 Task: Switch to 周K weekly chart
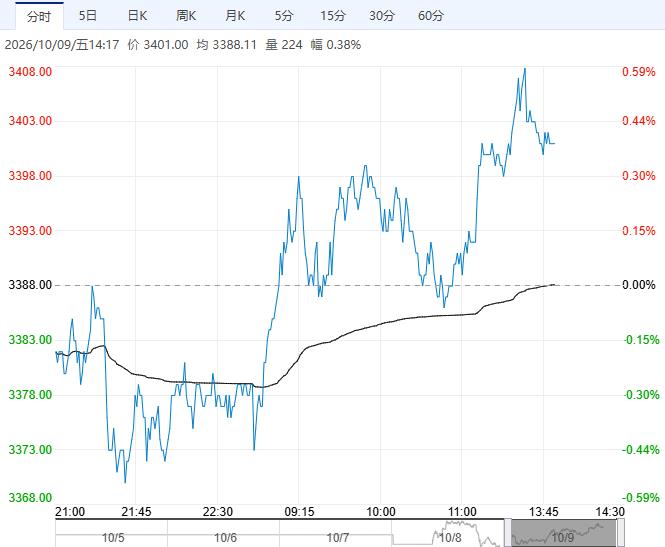(x=186, y=16)
